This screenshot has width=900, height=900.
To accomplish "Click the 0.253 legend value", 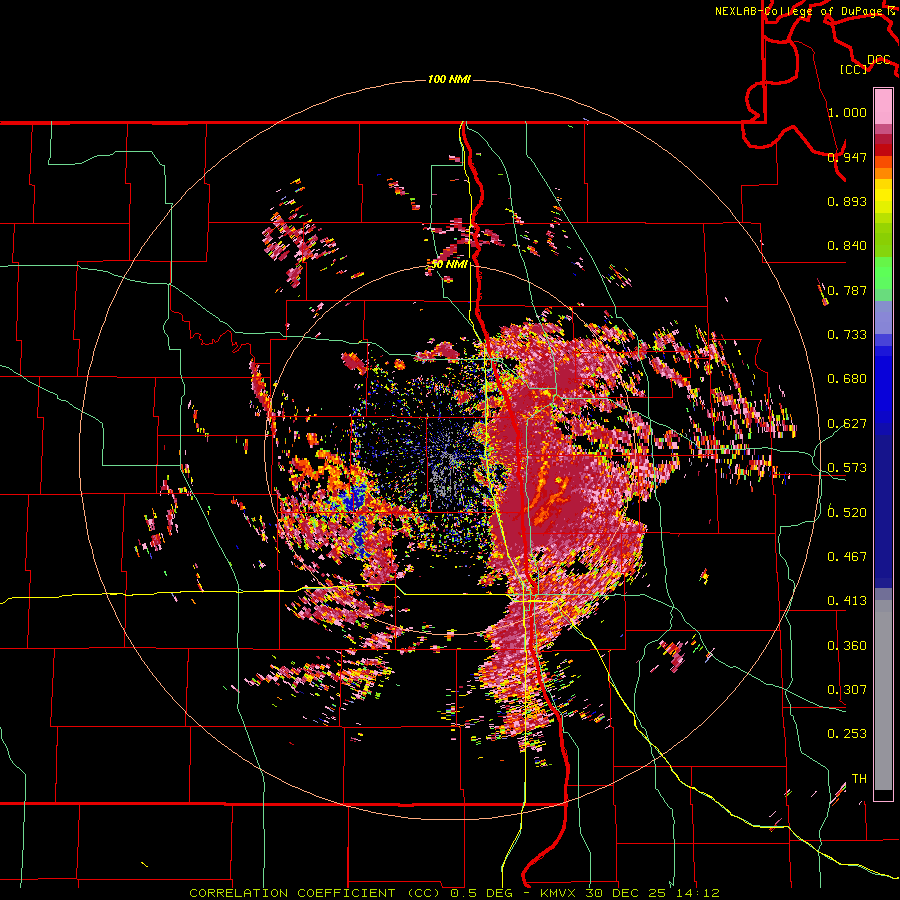I will [847, 734].
